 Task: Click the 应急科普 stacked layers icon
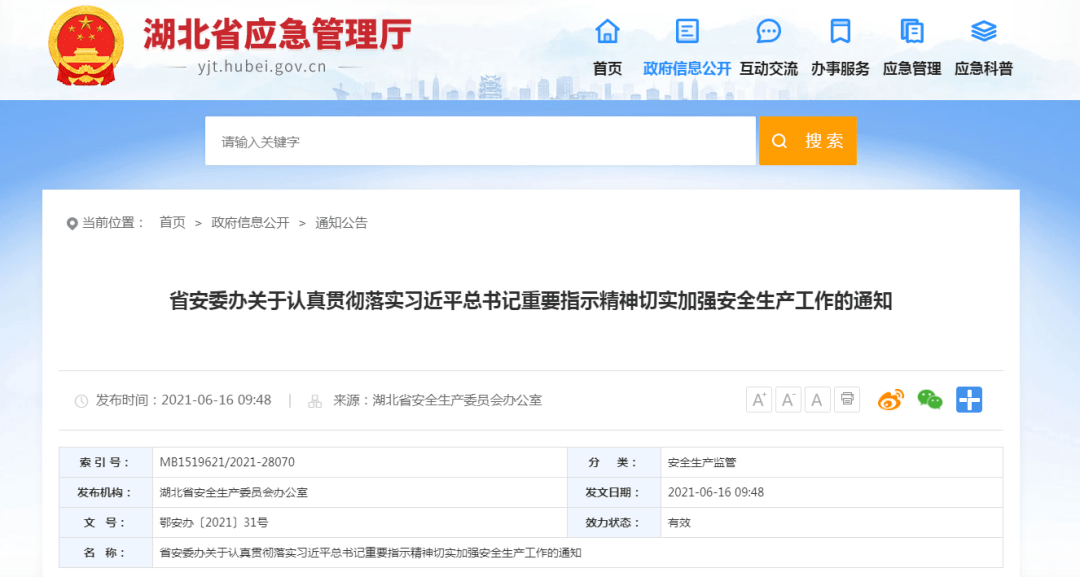tap(984, 32)
